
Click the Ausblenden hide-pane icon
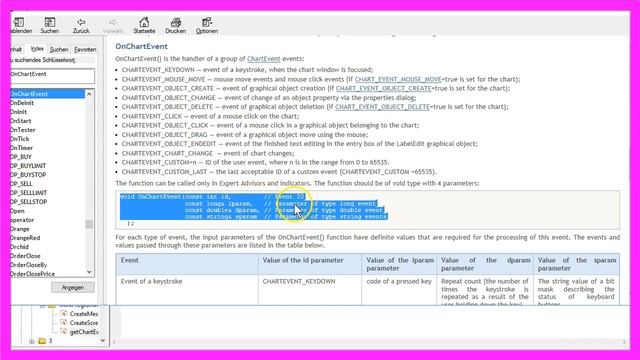pyautogui.click(x=20, y=25)
